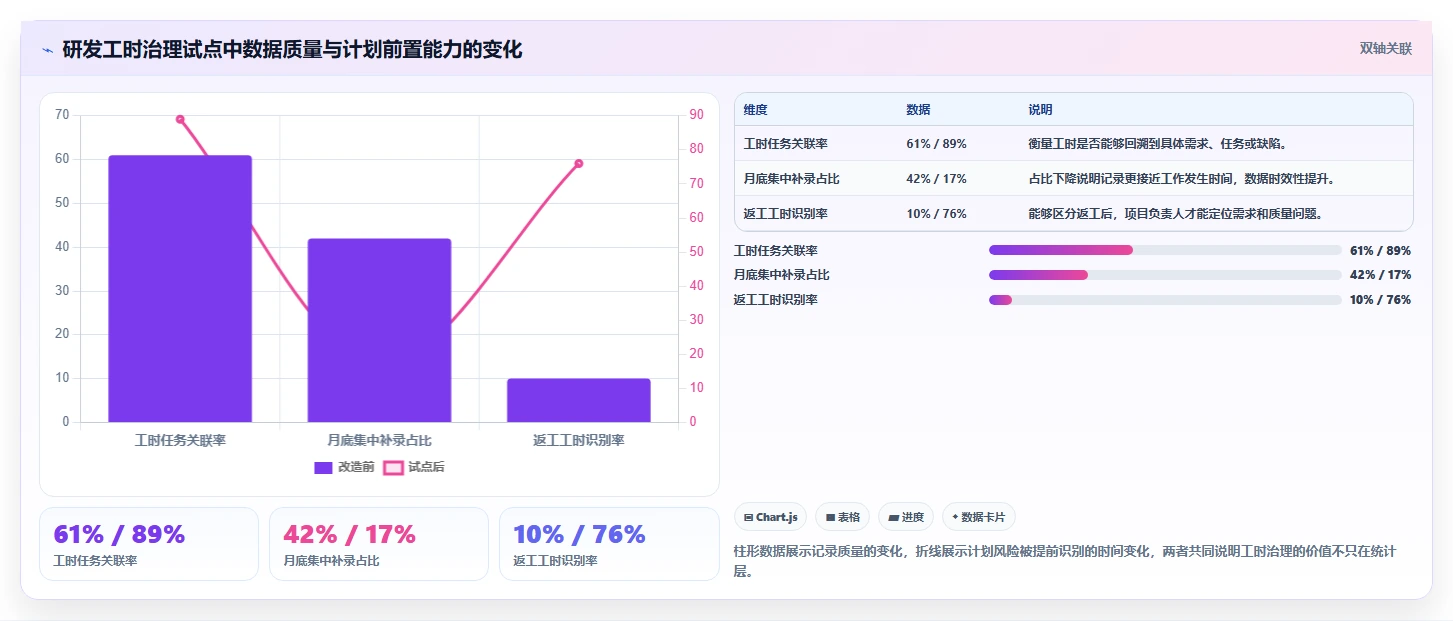The height and width of the screenshot is (621, 1453).
Task: Click 返工工时识别率 table row label
Action: (785, 214)
